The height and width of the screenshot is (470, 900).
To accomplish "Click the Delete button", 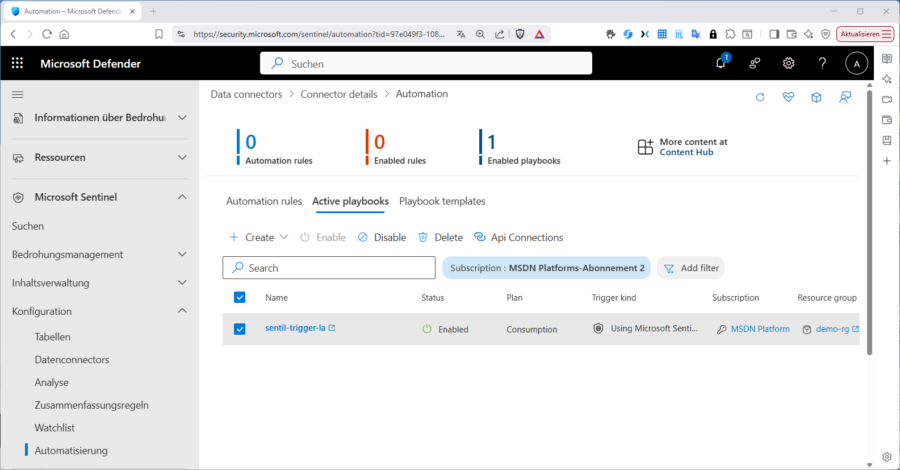I will tap(440, 238).
